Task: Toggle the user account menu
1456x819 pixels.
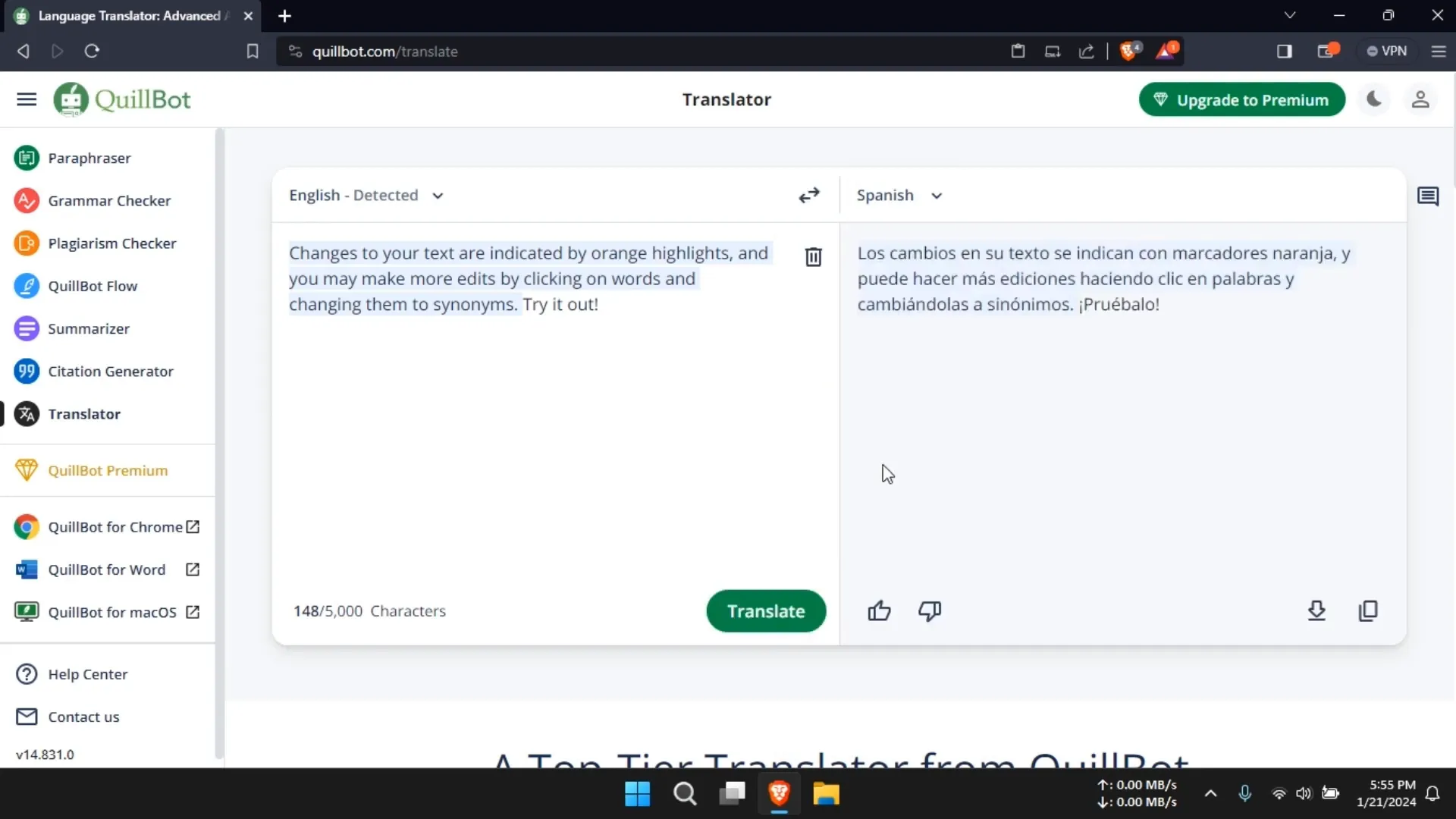Action: coord(1420,99)
